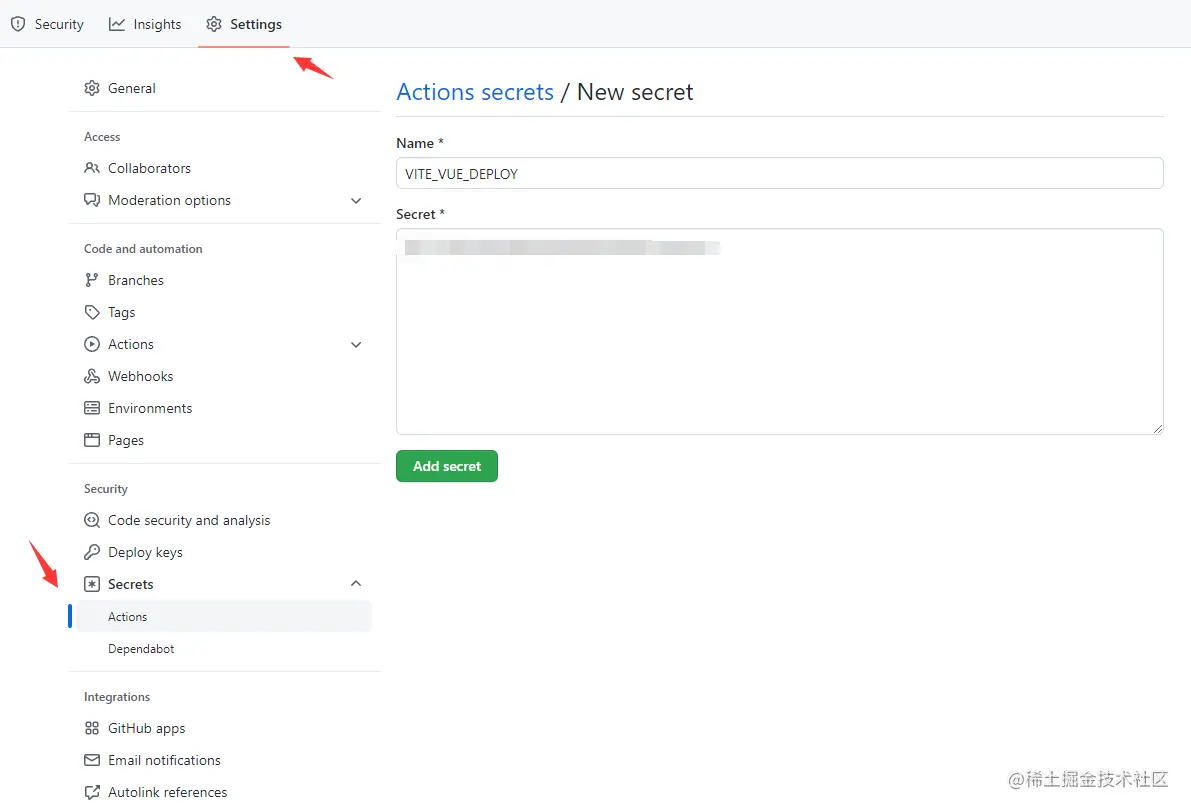Open Environments settings
This screenshot has width=1191, height=812.
224,408
